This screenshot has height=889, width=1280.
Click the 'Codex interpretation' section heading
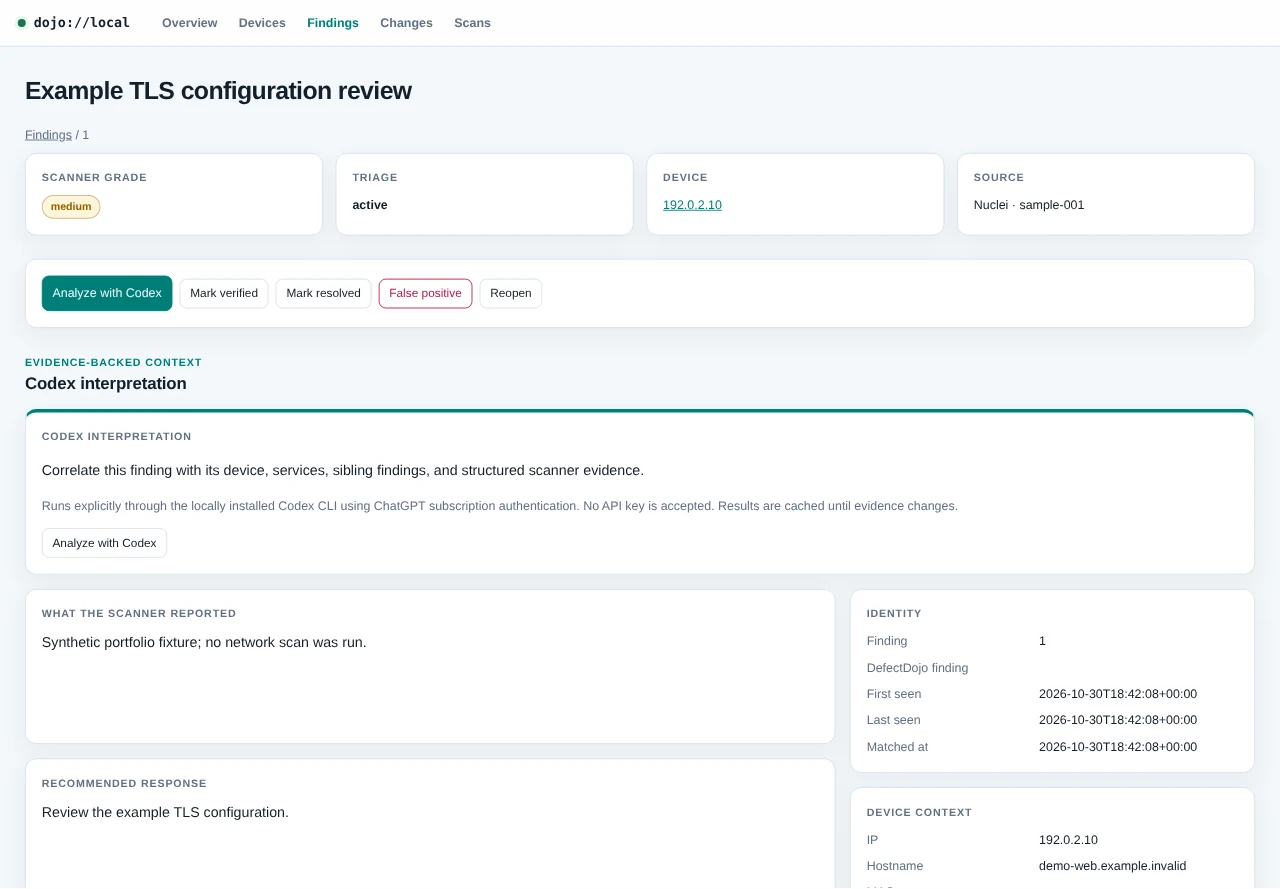click(106, 384)
